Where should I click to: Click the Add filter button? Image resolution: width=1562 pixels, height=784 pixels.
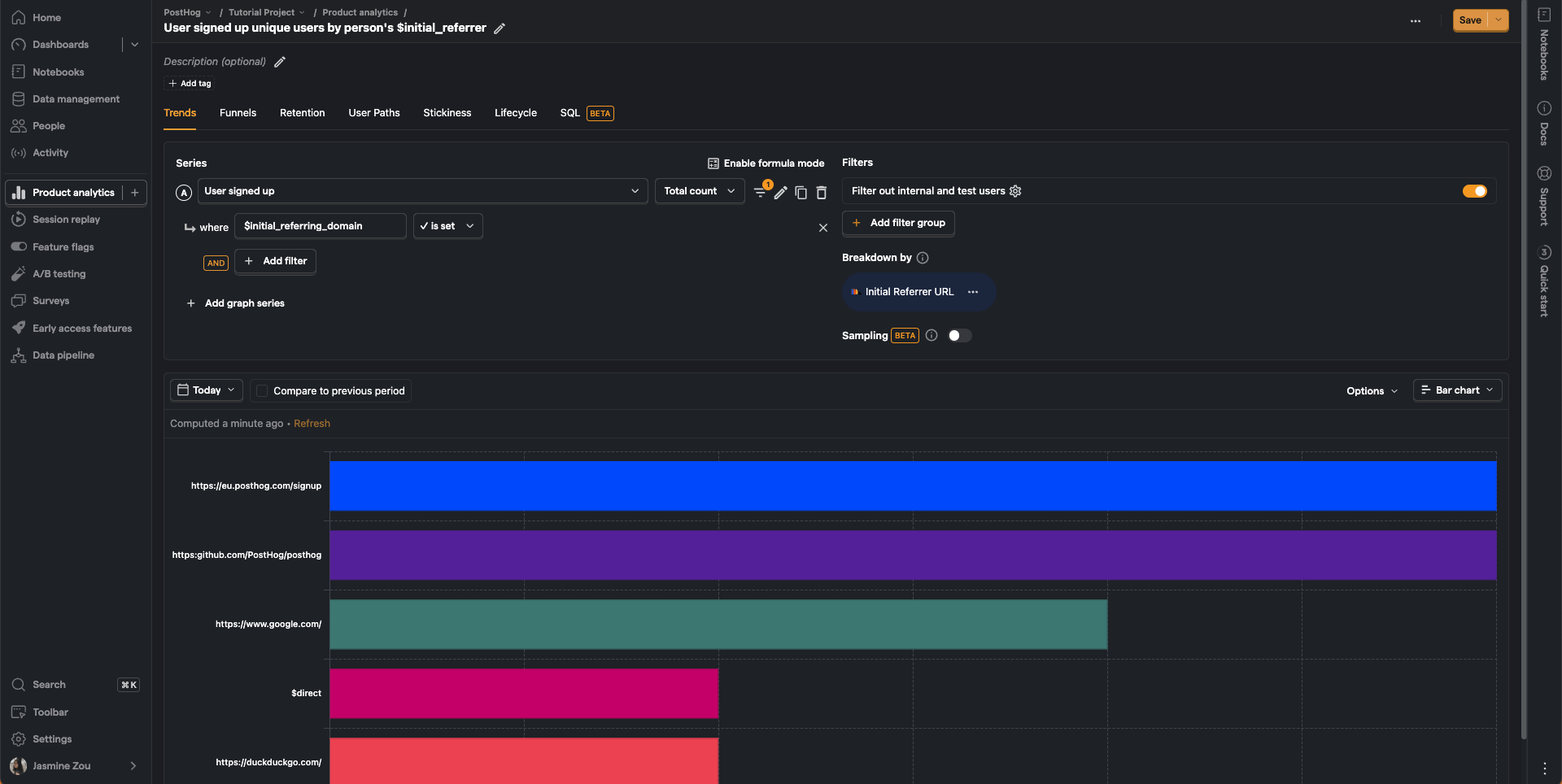[x=276, y=261]
